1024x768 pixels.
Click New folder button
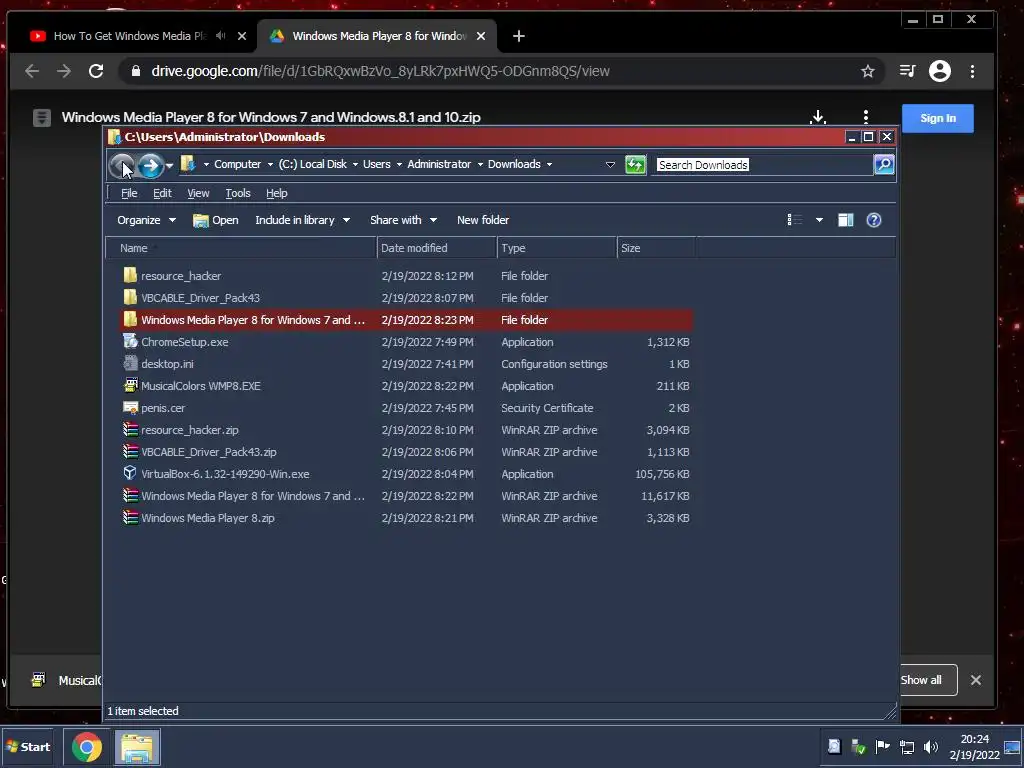coord(483,220)
